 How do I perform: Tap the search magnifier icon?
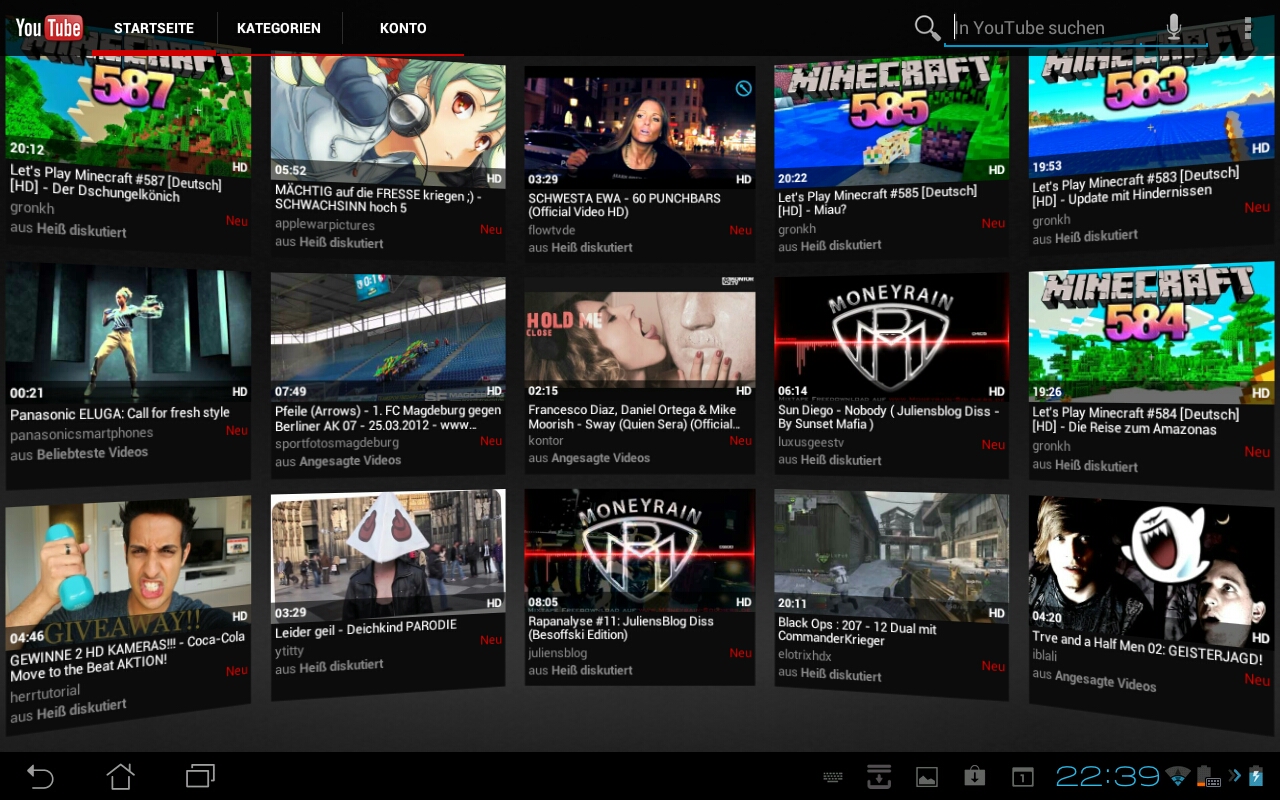[x=927, y=28]
